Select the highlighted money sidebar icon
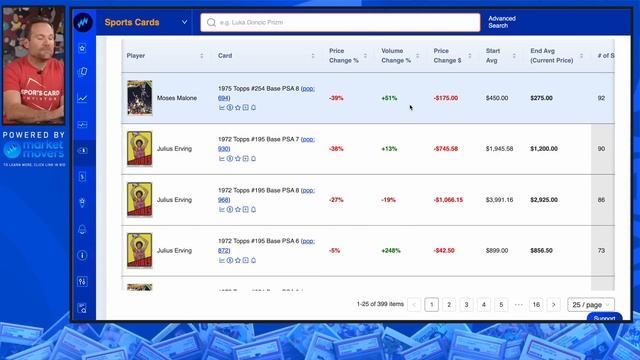This screenshot has height=360, width=640. point(82,151)
